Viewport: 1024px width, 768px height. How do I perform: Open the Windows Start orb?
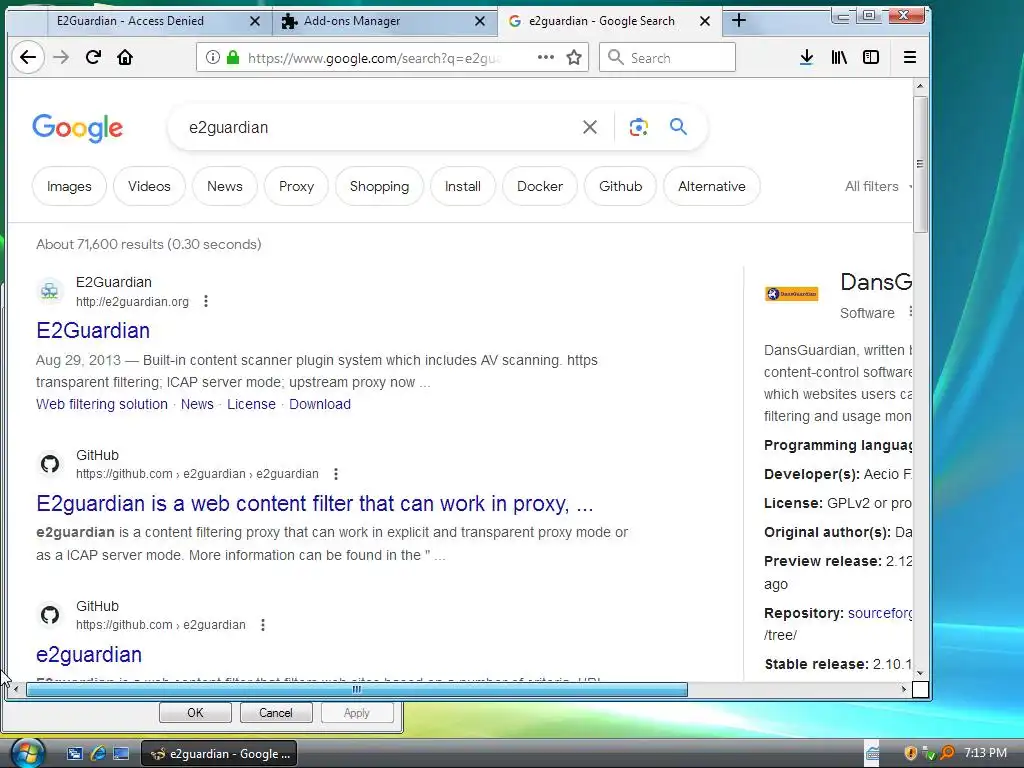(27, 753)
